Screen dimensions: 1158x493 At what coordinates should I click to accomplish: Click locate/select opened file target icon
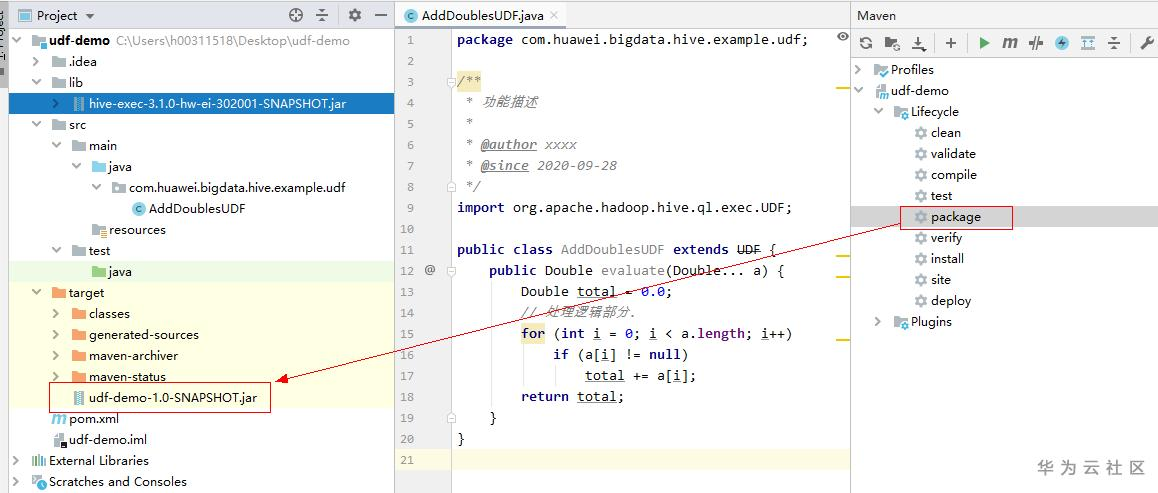pos(296,15)
